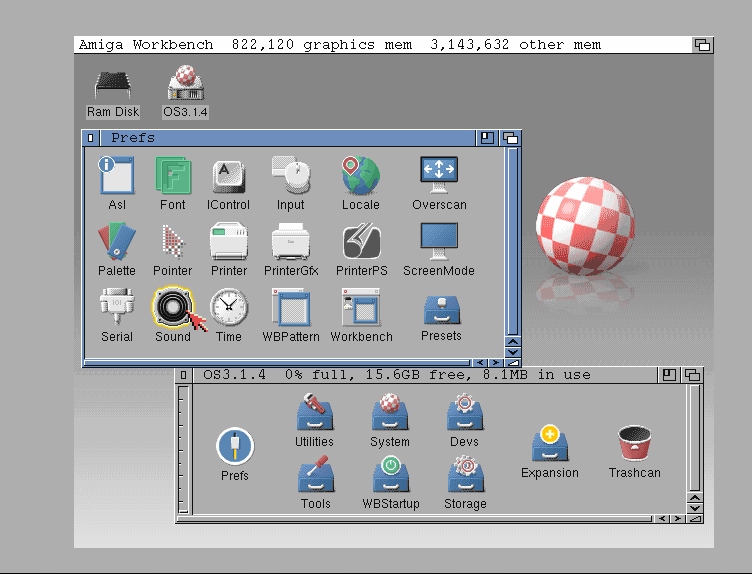Toggle the Workbench screen depth gadget
This screenshot has height=574, width=752.
[x=702, y=45]
